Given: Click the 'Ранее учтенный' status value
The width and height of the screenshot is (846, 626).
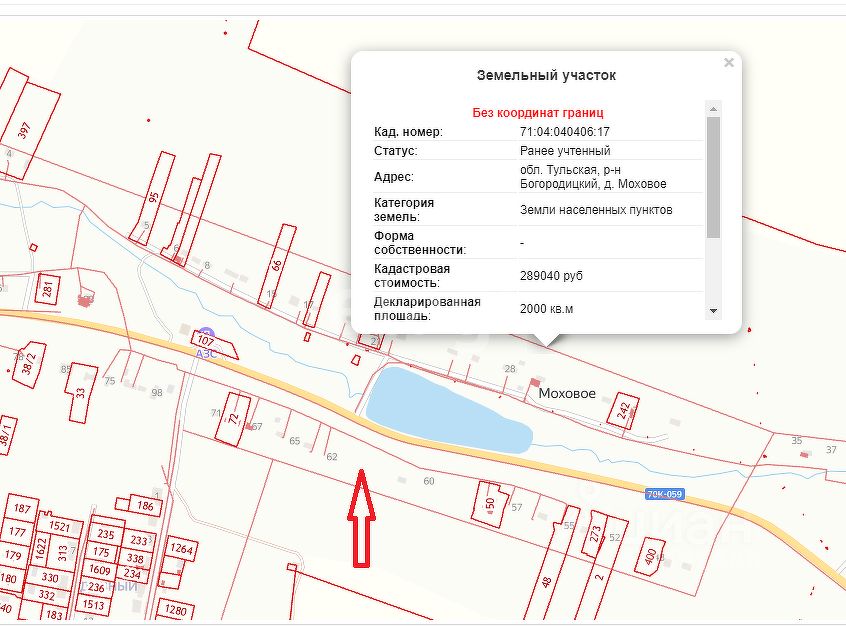Looking at the screenshot, I should [565, 151].
